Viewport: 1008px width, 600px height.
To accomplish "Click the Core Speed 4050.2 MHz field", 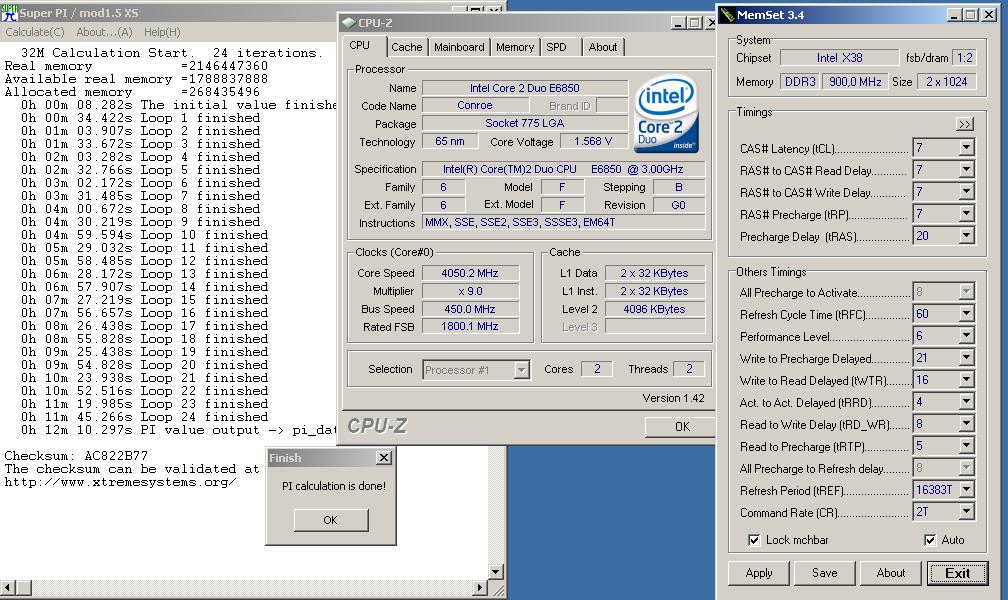I will coord(469,273).
